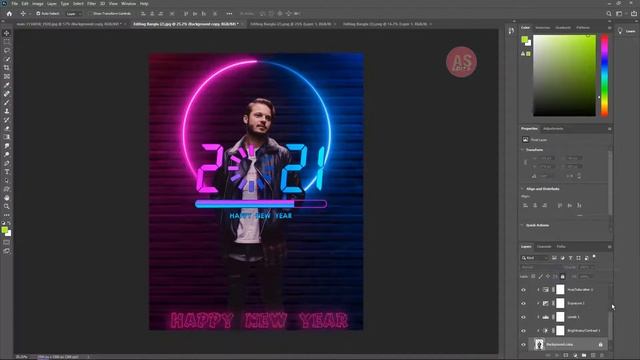
Task: Toggle the Auto-Select checkbox
Action: coord(38,13)
